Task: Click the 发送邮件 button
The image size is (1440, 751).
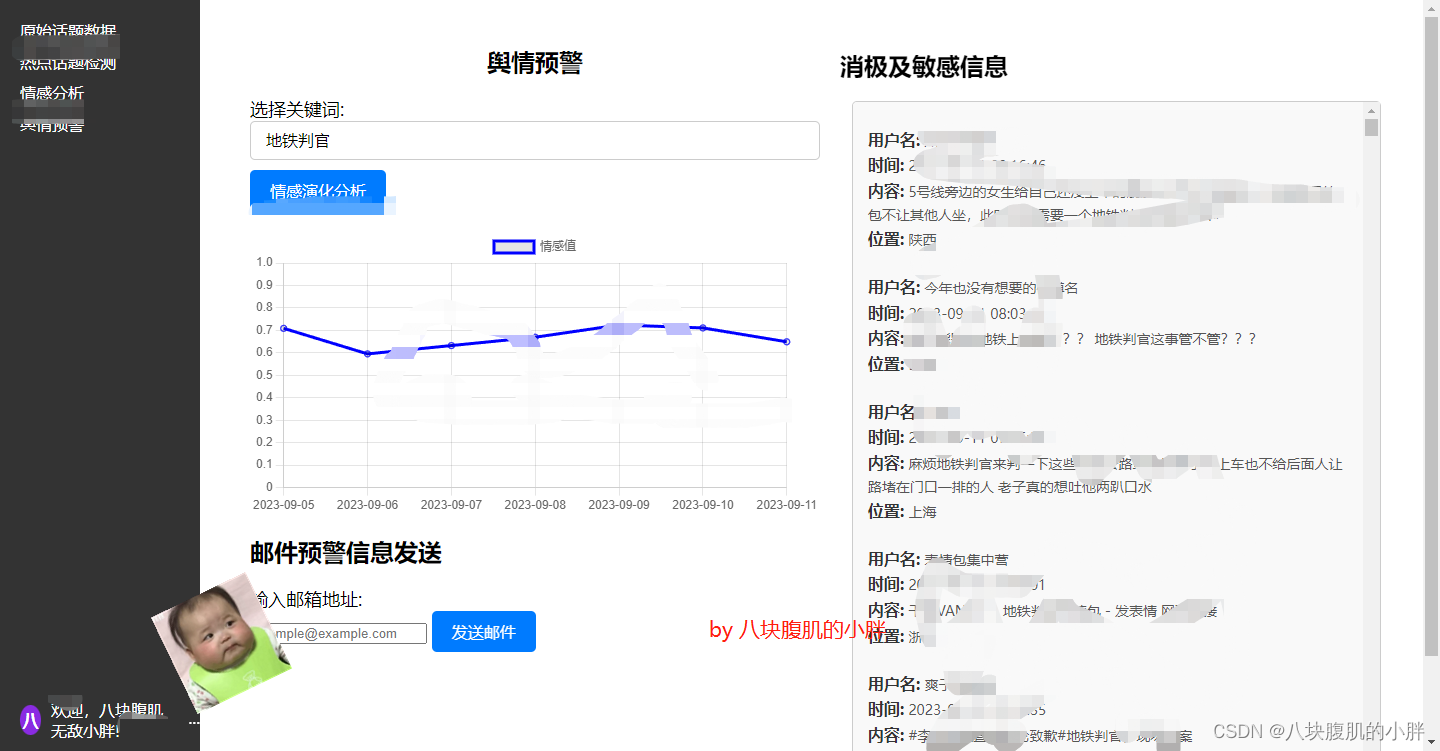Action: tap(484, 632)
